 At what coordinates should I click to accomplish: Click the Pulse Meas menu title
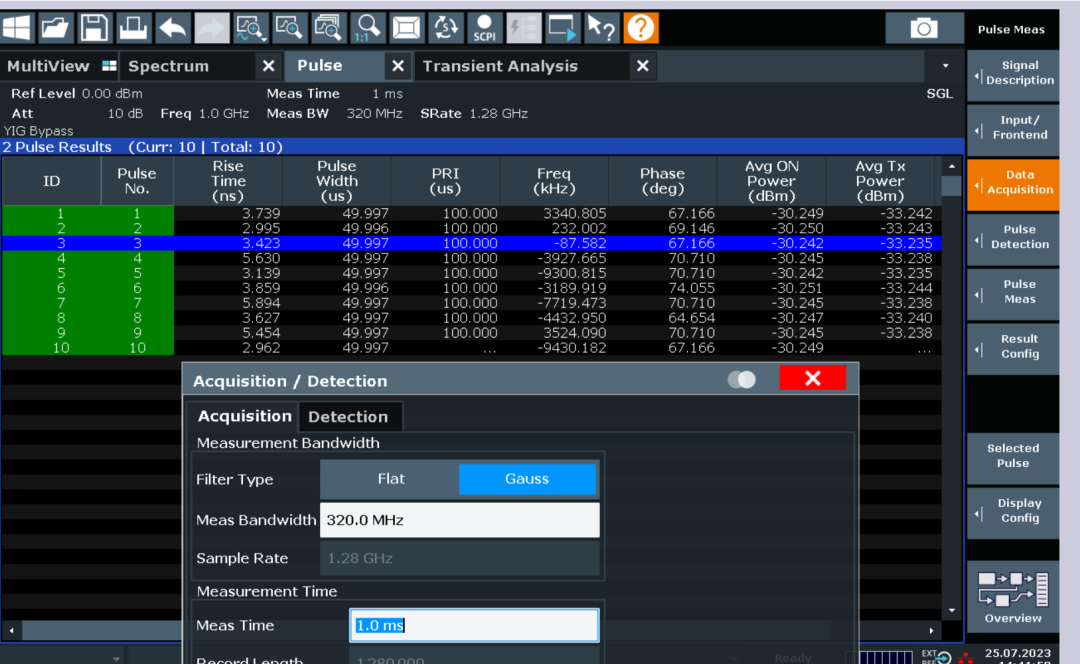tap(1011, 30)
